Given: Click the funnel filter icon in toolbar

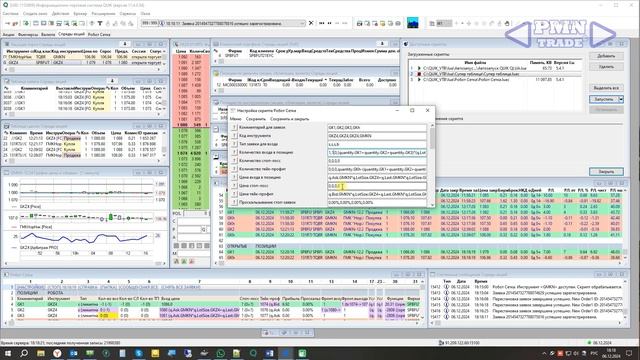Looking at the screenshot, I should click(x=100, y=24).
